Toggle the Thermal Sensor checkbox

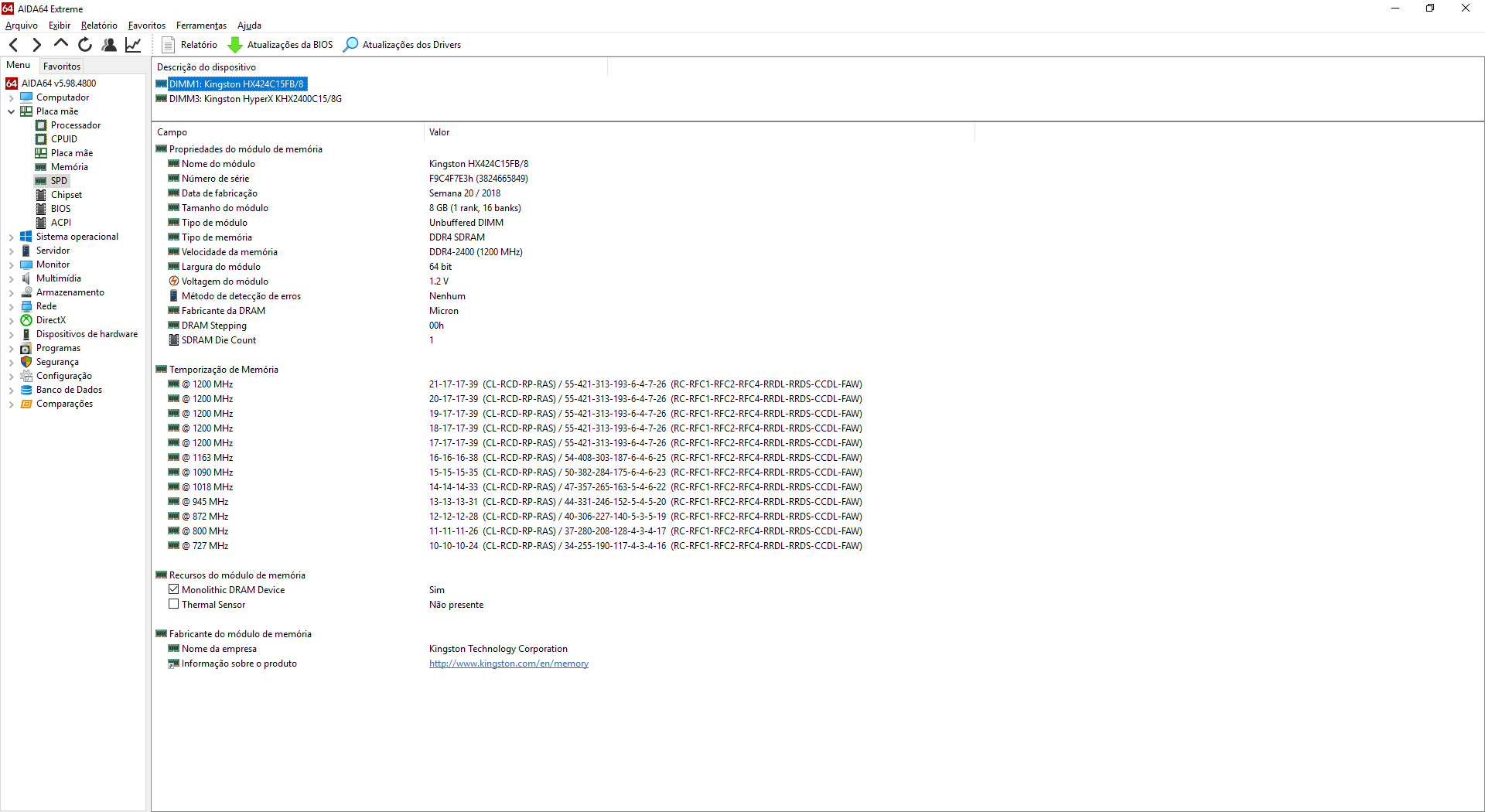(x=174, y=604)
